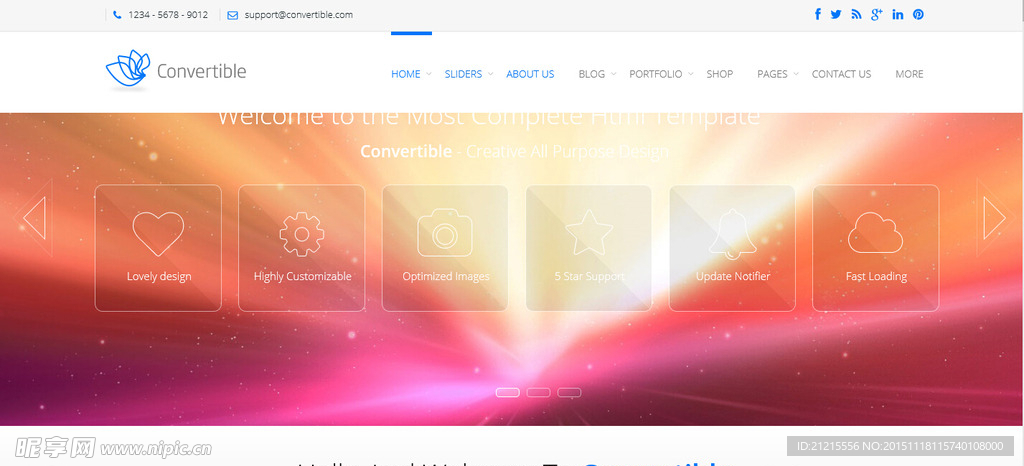The height and width of the screenshot is (466, 1024).
Task: Select the Lovely design heart tile
Action: pyautogui.click(x=158, y=247)
